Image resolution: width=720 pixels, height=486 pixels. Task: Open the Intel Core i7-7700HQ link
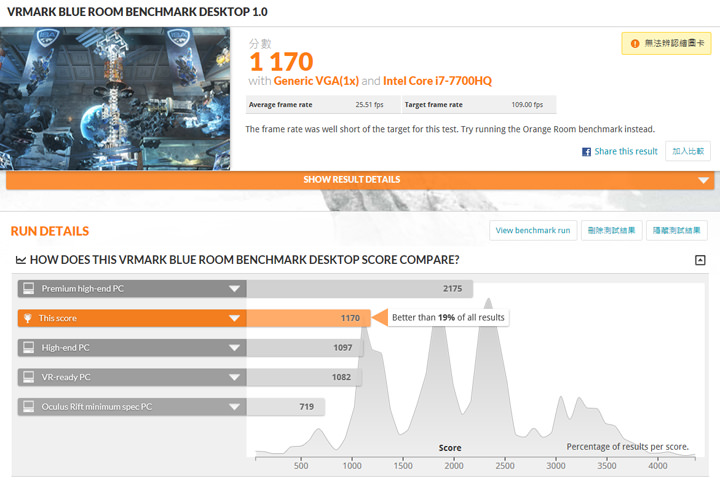pyautogui.click(x=438, y=80)
